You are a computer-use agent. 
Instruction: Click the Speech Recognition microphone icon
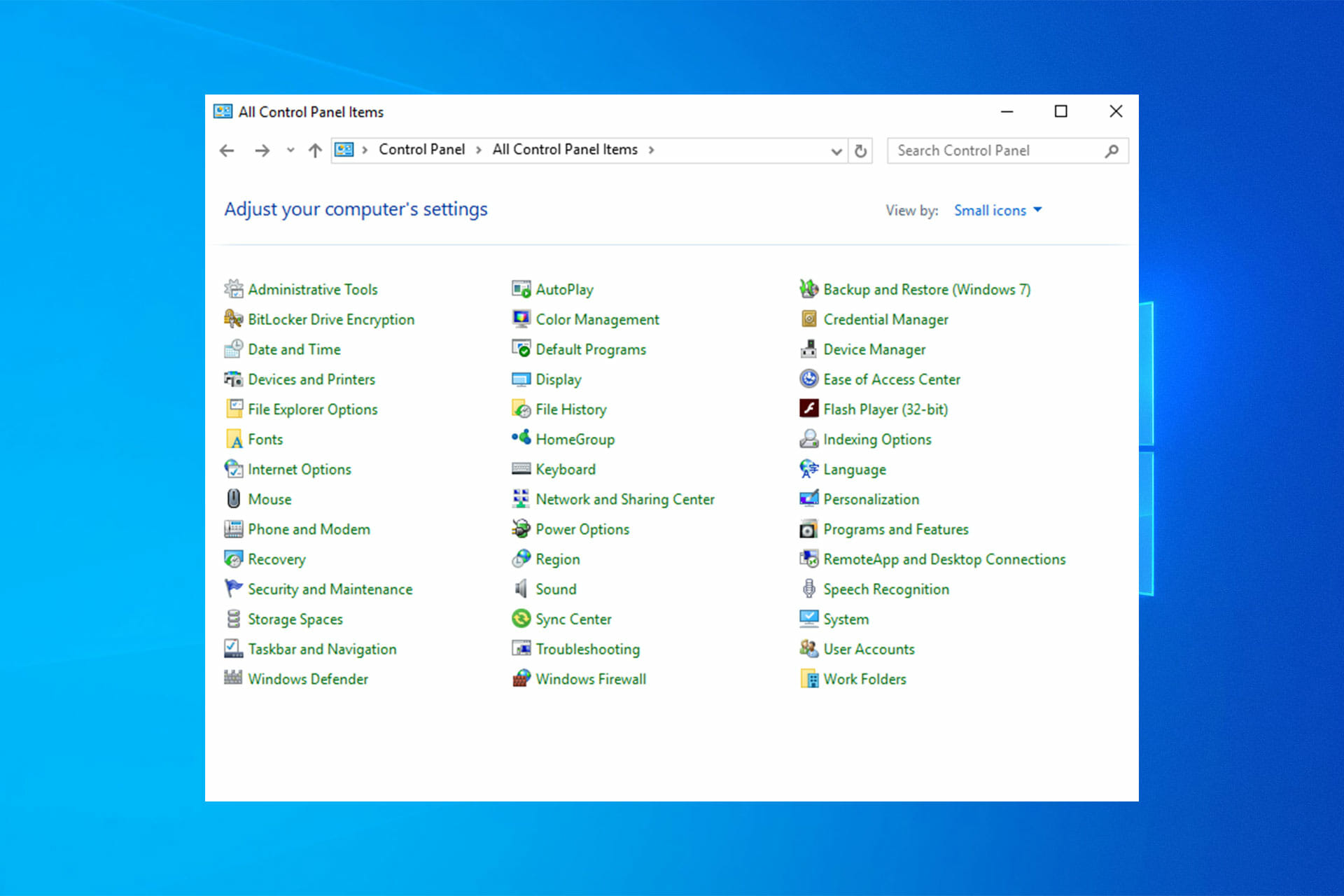coord(808,589)
